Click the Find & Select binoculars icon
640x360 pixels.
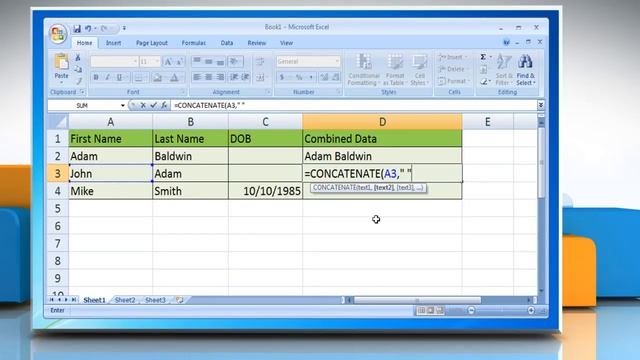[x=525, y=62]
